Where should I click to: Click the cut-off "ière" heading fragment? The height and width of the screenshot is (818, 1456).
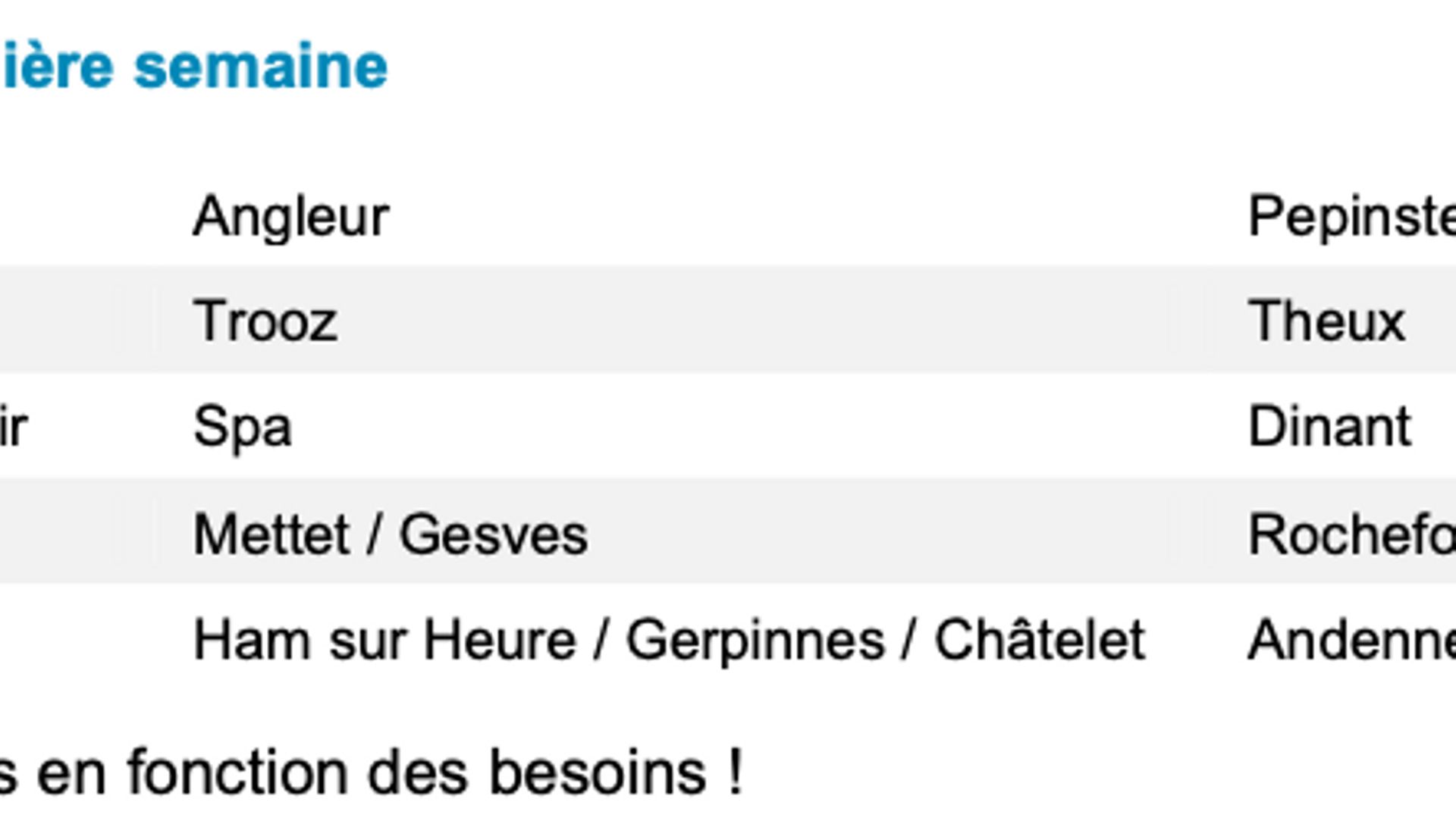57,67
